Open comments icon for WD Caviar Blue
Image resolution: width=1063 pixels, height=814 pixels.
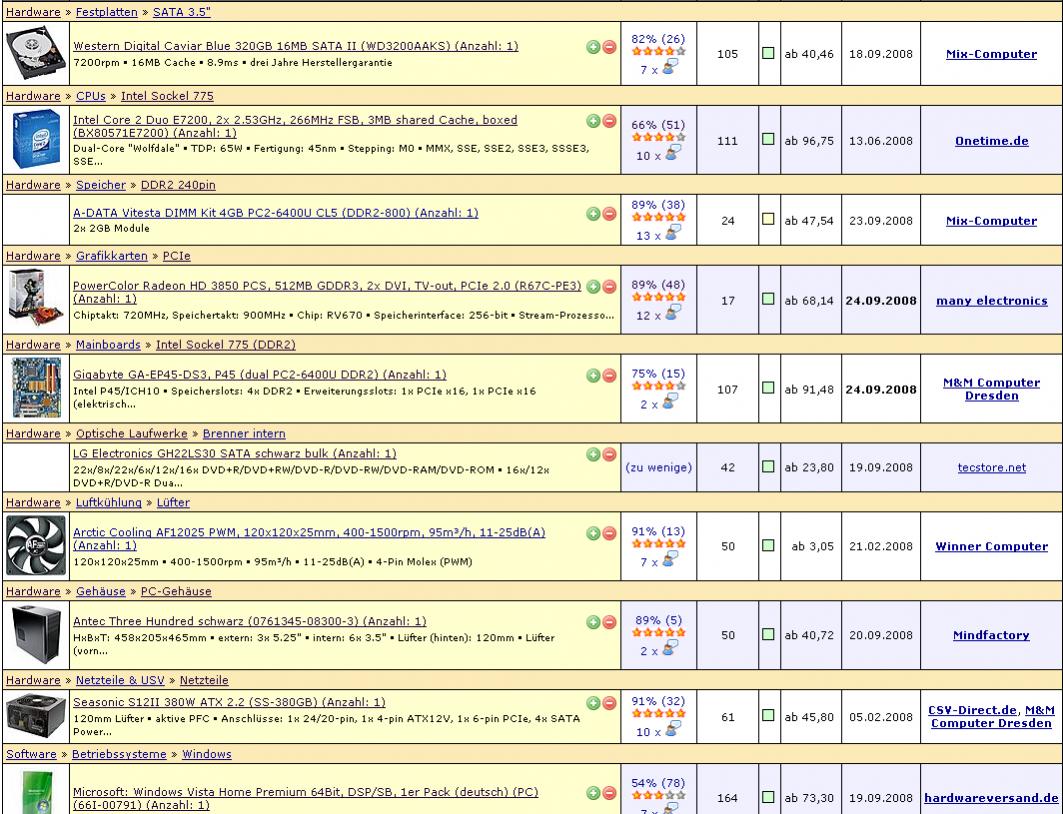pos(670,67)
